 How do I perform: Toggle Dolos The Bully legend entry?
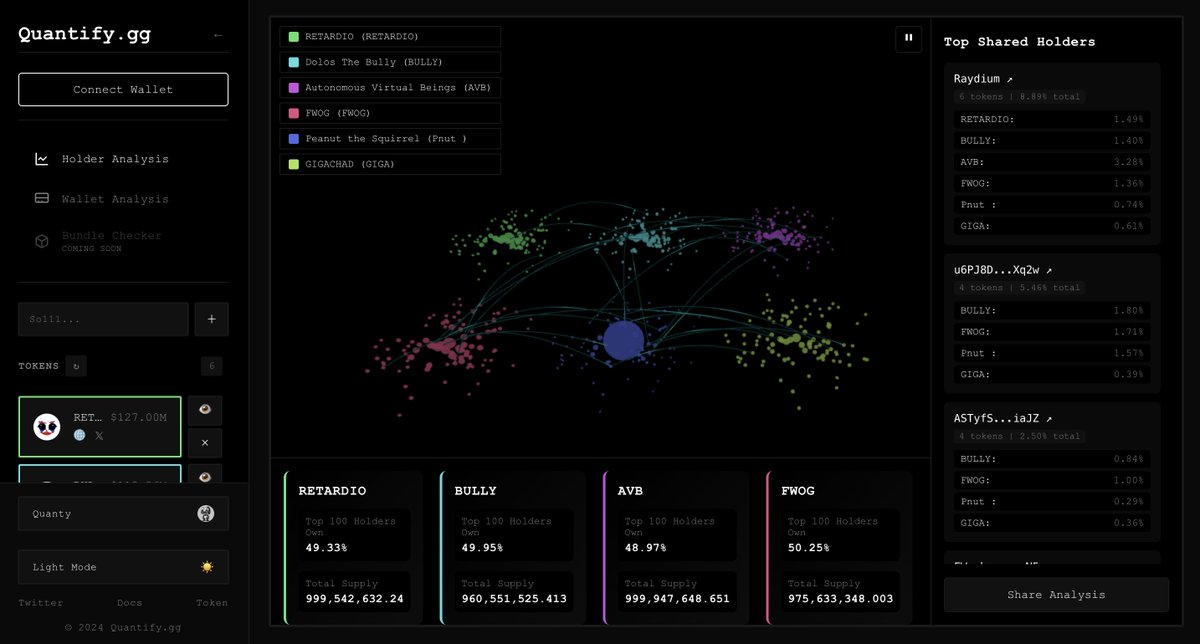[390, 62]
